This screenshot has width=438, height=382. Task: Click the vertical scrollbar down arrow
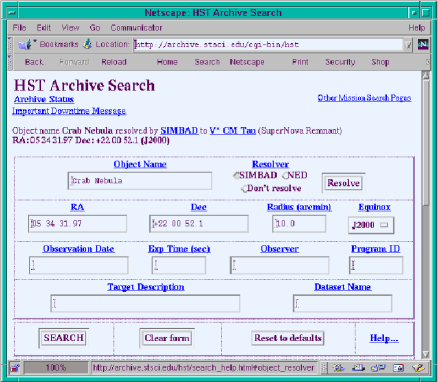point(426,354)
